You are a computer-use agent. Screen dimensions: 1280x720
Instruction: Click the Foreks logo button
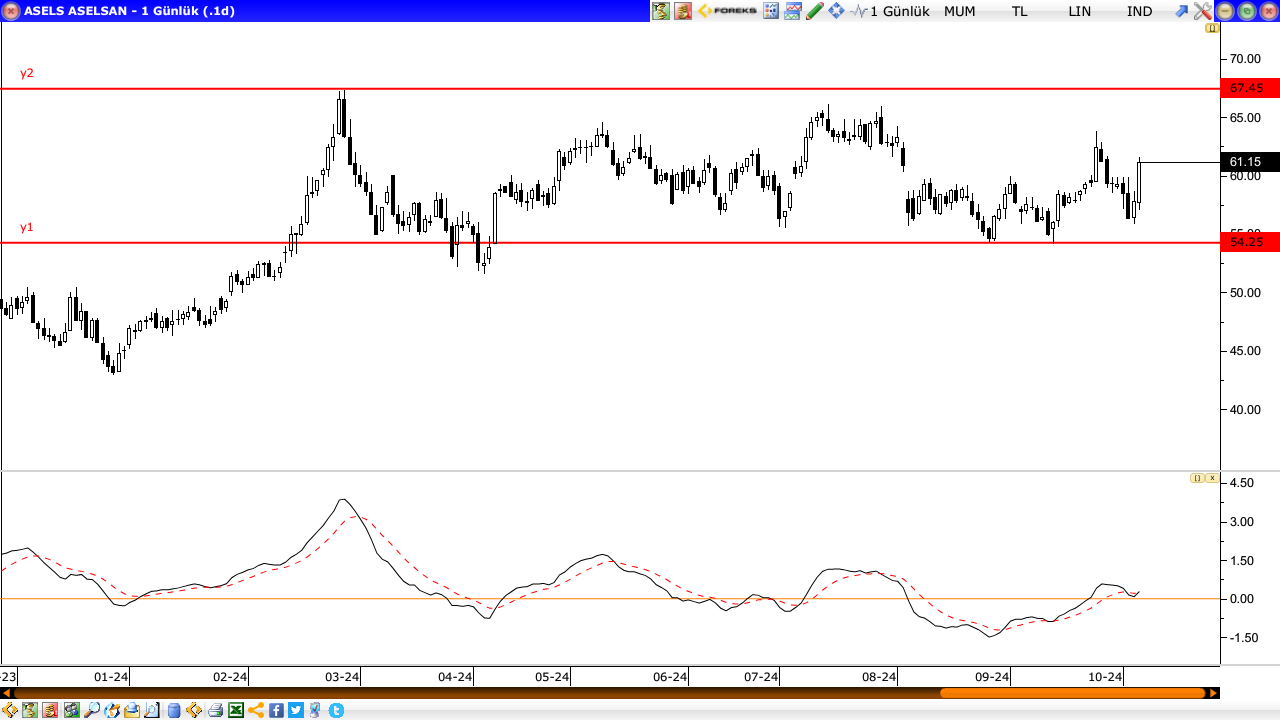pos(727,11)
